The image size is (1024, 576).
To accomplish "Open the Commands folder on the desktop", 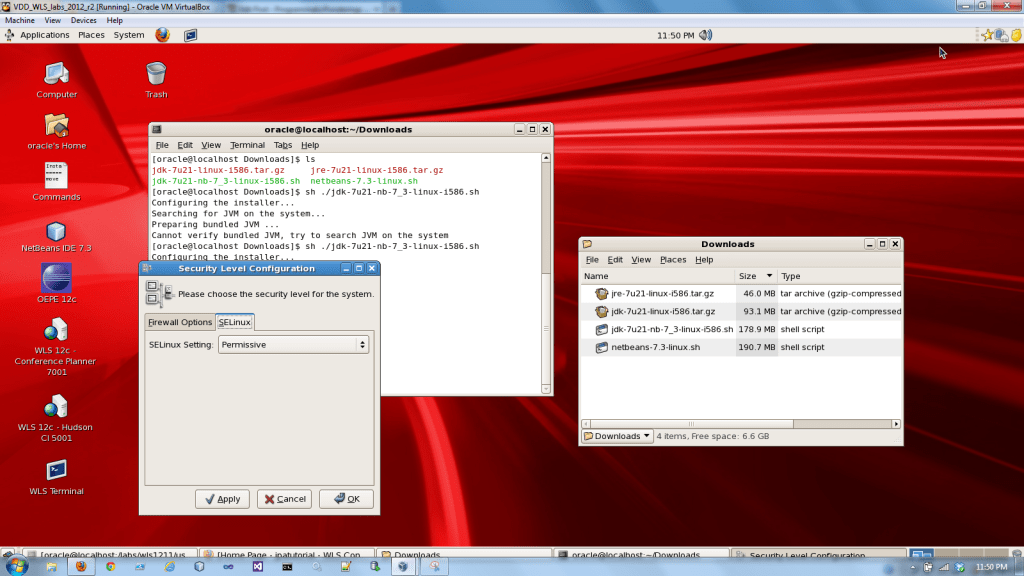I will coord(56,177).
